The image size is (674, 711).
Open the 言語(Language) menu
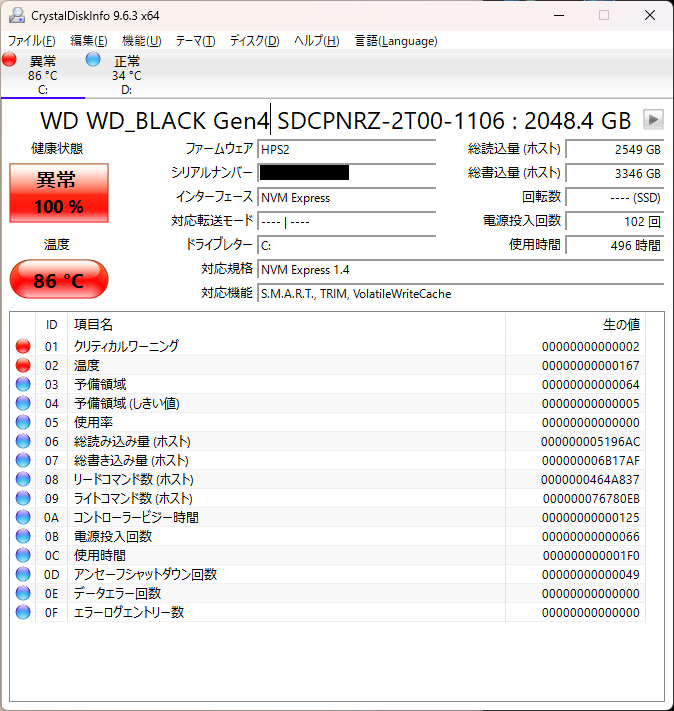point(396,41)
